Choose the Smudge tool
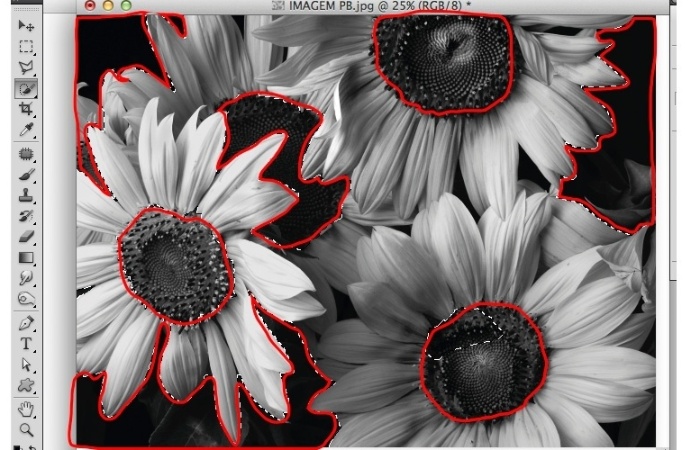Viewport: 700px width, 450px height. coord(26,278)
